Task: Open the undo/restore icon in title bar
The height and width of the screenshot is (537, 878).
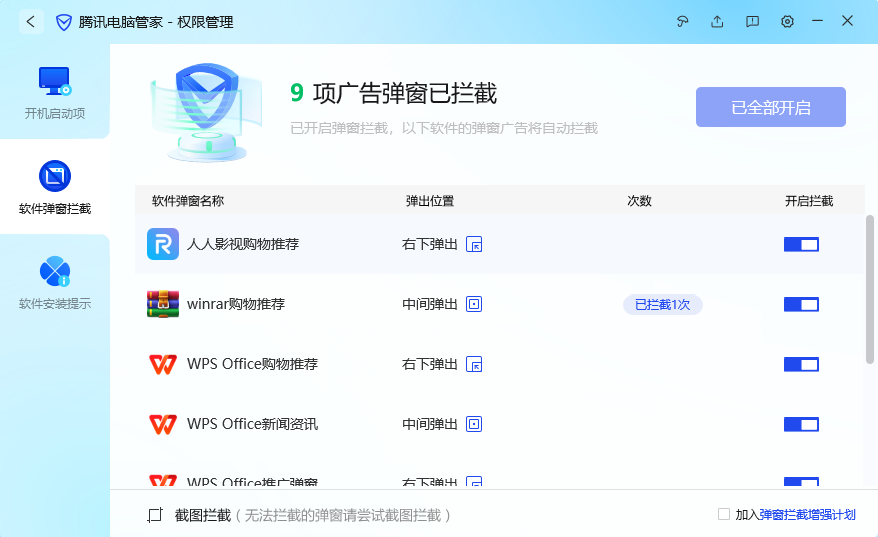Action: pos(682,22)
